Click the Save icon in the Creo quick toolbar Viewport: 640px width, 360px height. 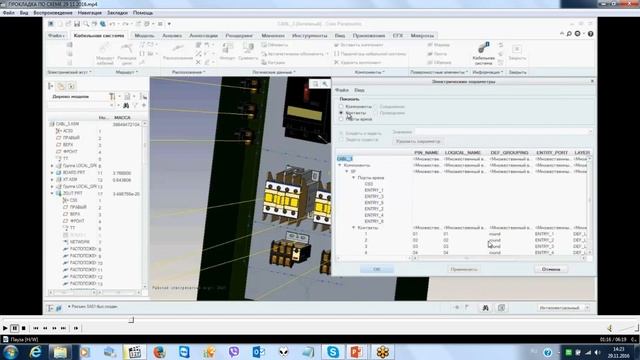pos(77,24)
